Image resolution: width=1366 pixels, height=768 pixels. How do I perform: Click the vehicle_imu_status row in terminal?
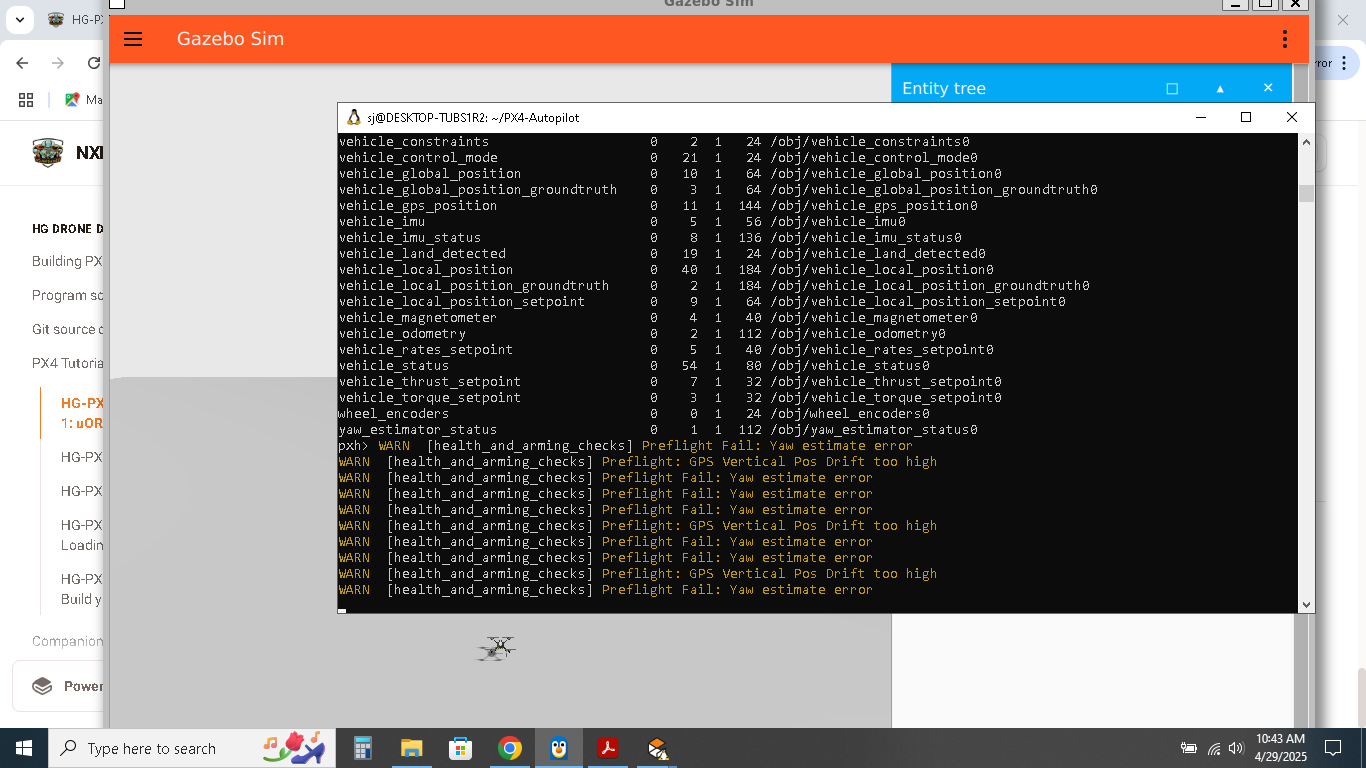pos(650,237)
